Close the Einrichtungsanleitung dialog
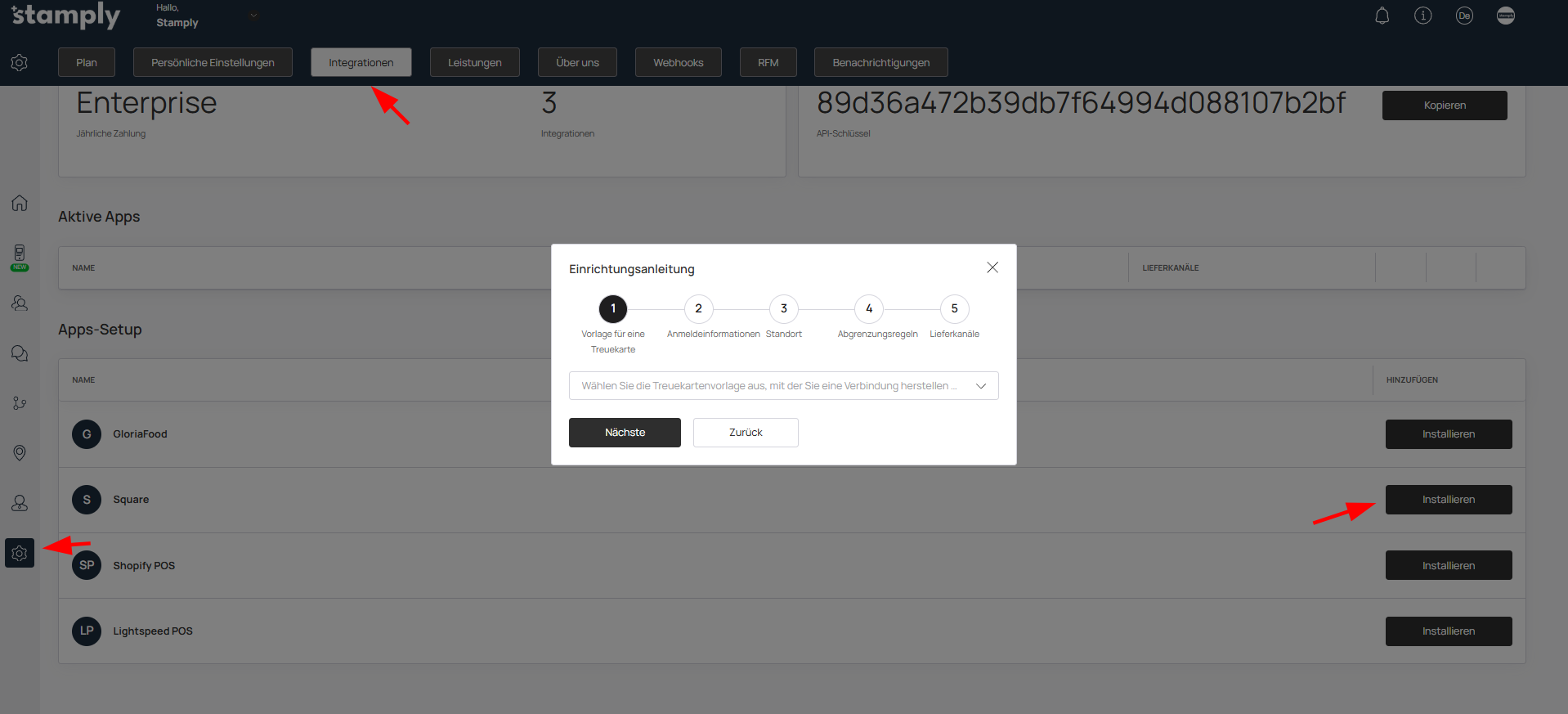The image size is (1568, 714). click(992, 267)
